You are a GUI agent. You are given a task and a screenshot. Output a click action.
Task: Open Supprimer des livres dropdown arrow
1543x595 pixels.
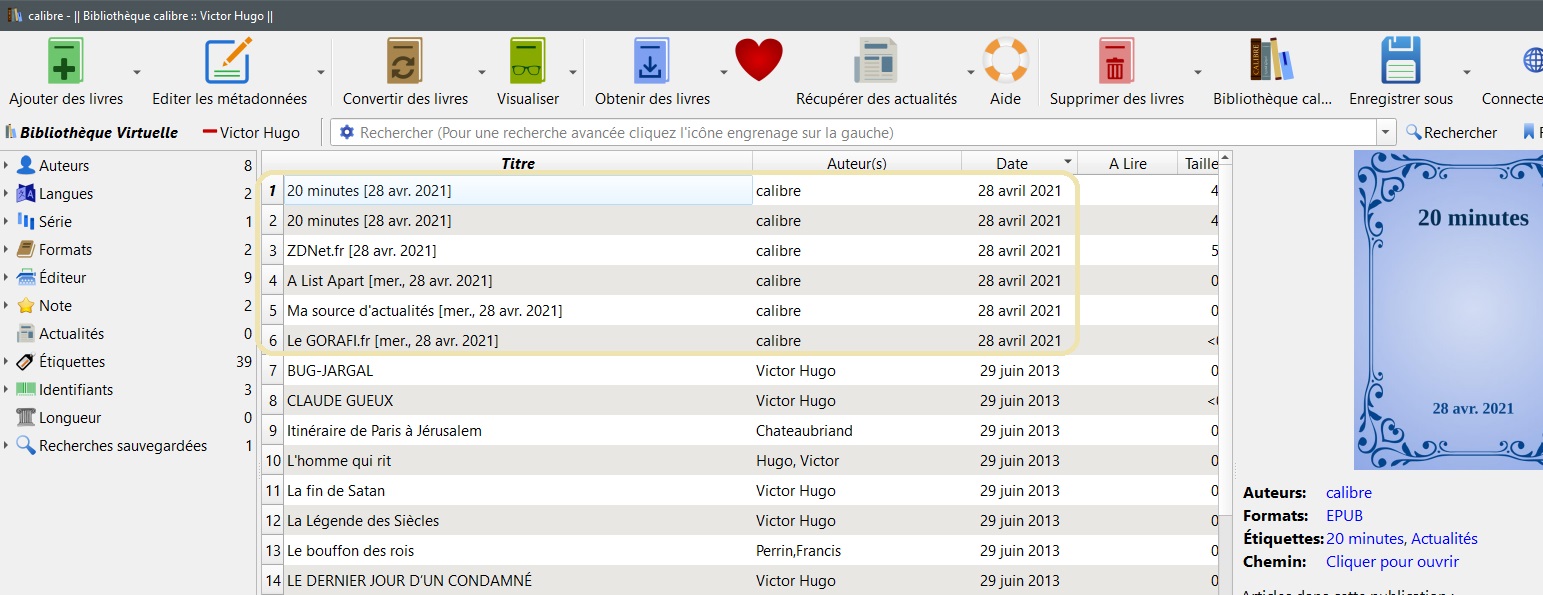tap(1197, 73)
